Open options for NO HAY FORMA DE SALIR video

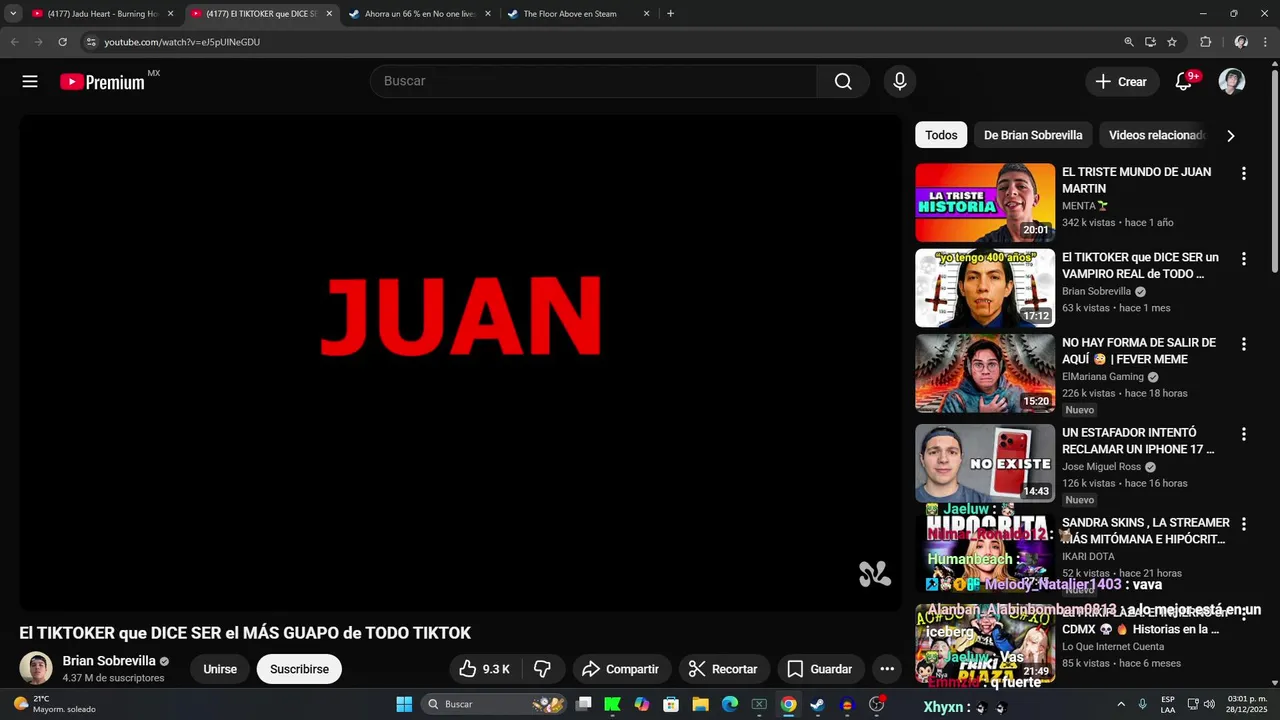(1244, 344)
